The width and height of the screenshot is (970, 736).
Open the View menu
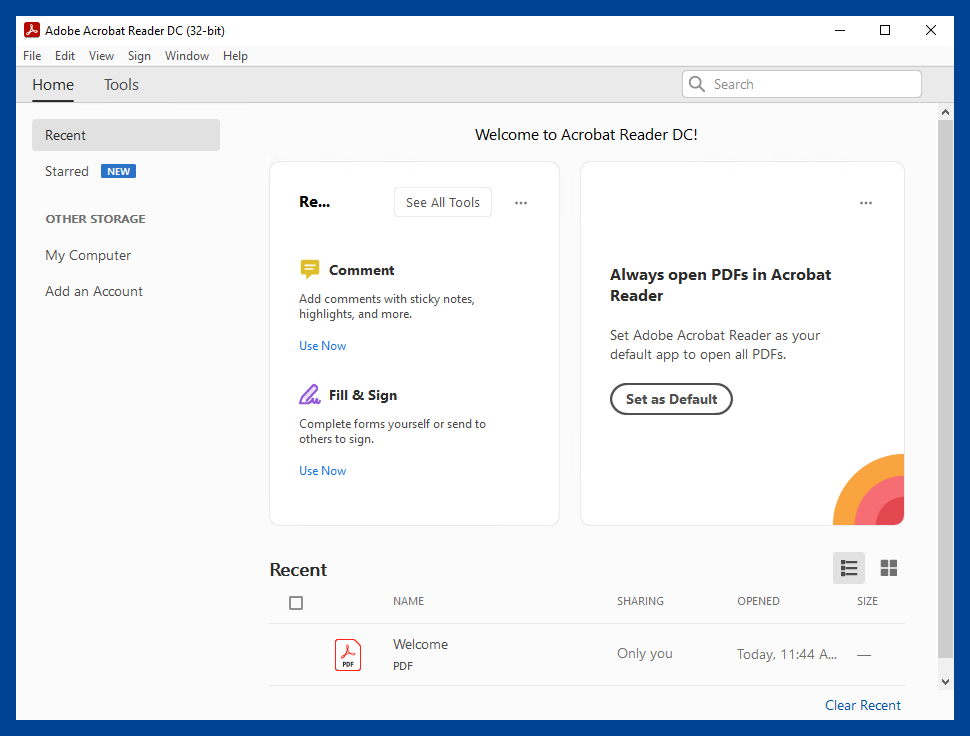point(101,56)
